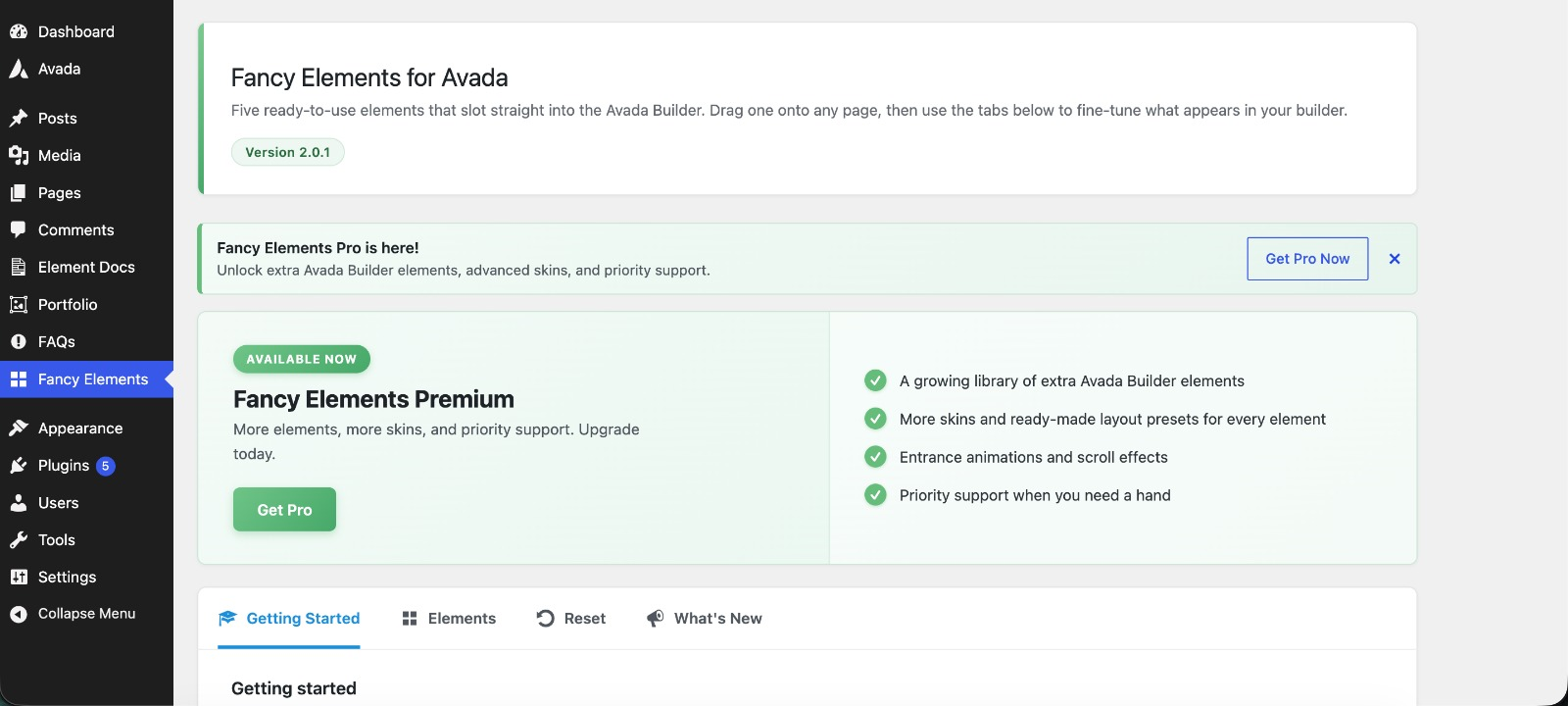
Task: Click the Collapse Menu arrow icon
Action: point(18,614)
